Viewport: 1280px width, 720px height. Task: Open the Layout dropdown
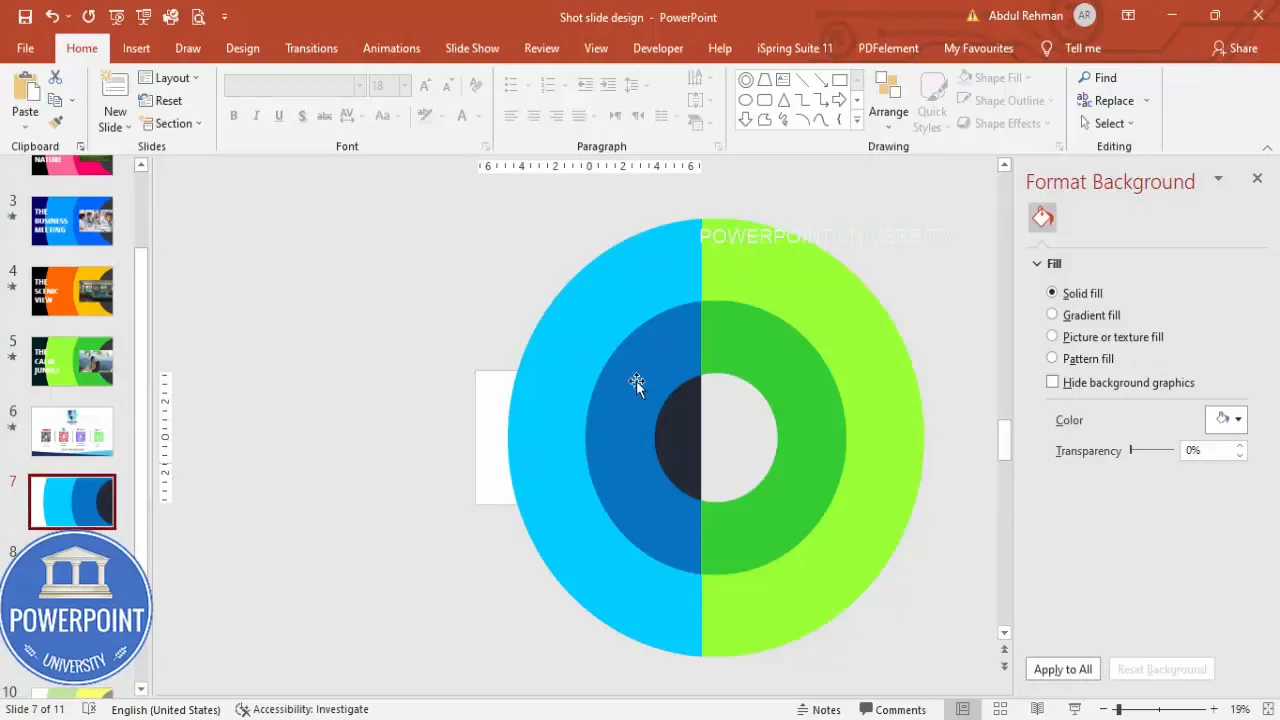pos(169,77)
